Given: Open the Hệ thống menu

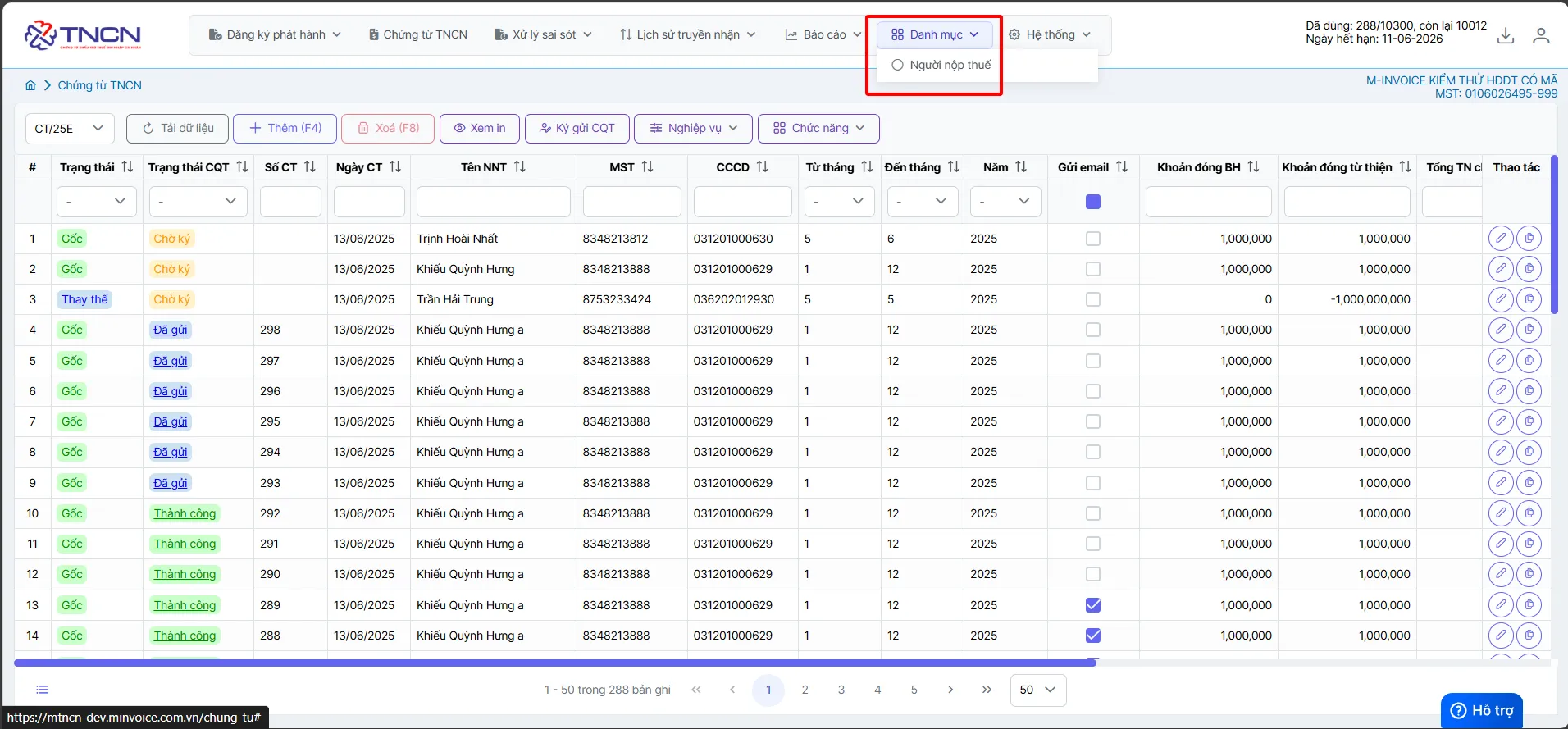Looking at the screenshot, I should tap(1050, 34).
